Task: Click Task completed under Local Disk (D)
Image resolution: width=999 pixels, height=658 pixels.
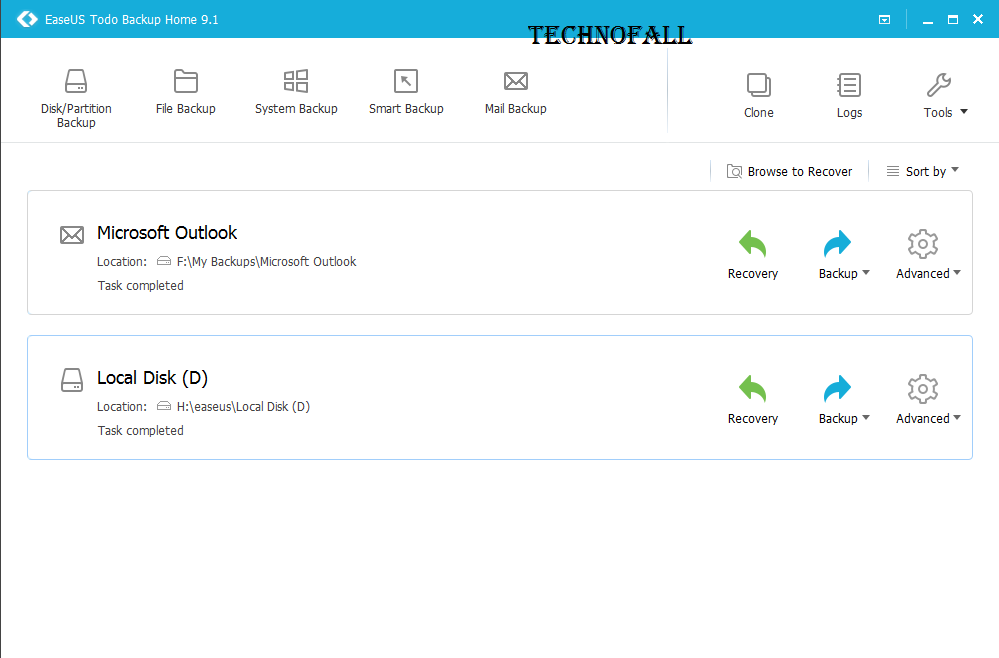Action: [141, 431]
